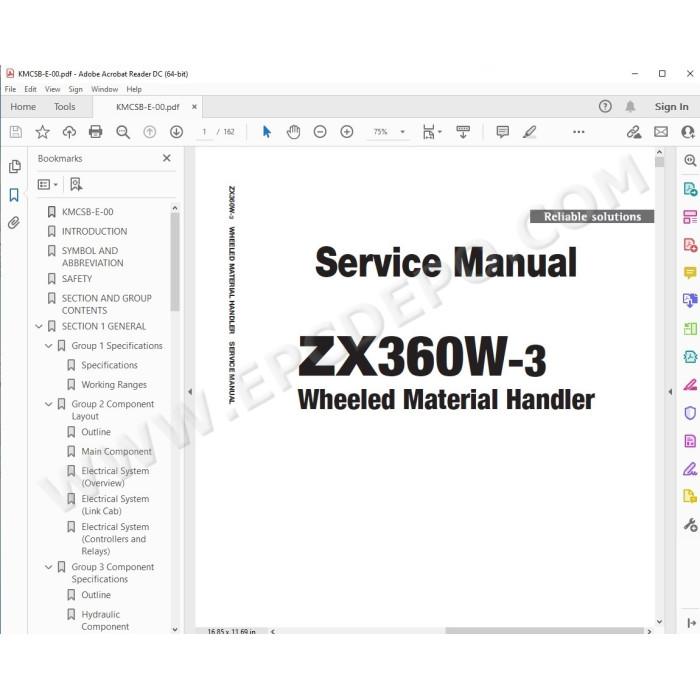Go to next page arrow

tap(176, 132)
